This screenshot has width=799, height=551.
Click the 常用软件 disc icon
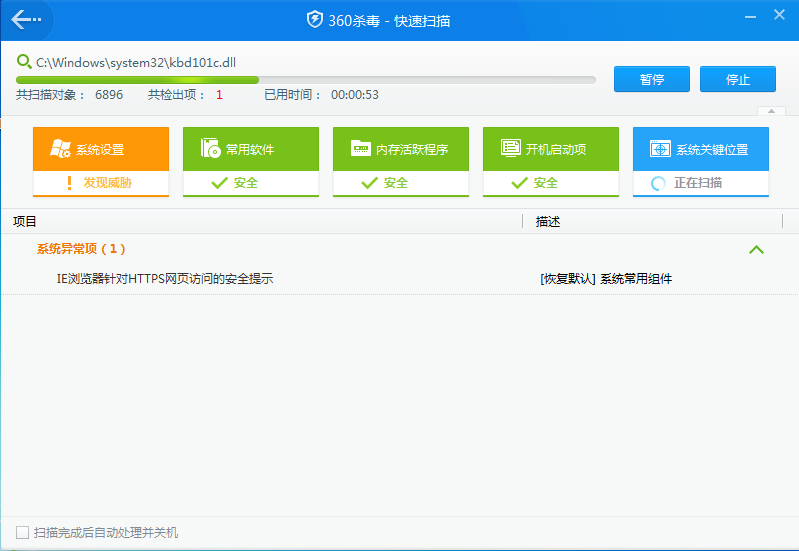[x=210, y=149]
